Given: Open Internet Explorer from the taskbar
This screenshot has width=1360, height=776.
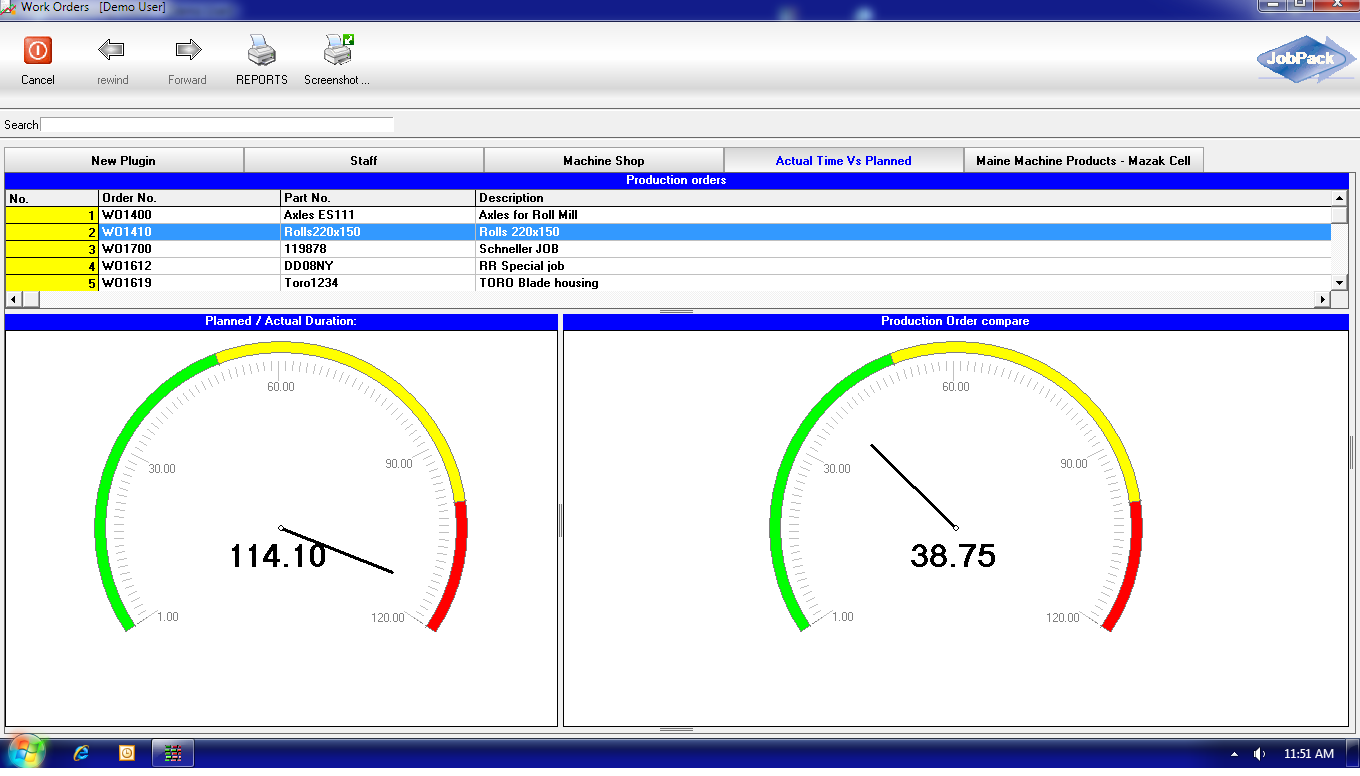Looking at the screenshot, I should (x=82, y=753).
